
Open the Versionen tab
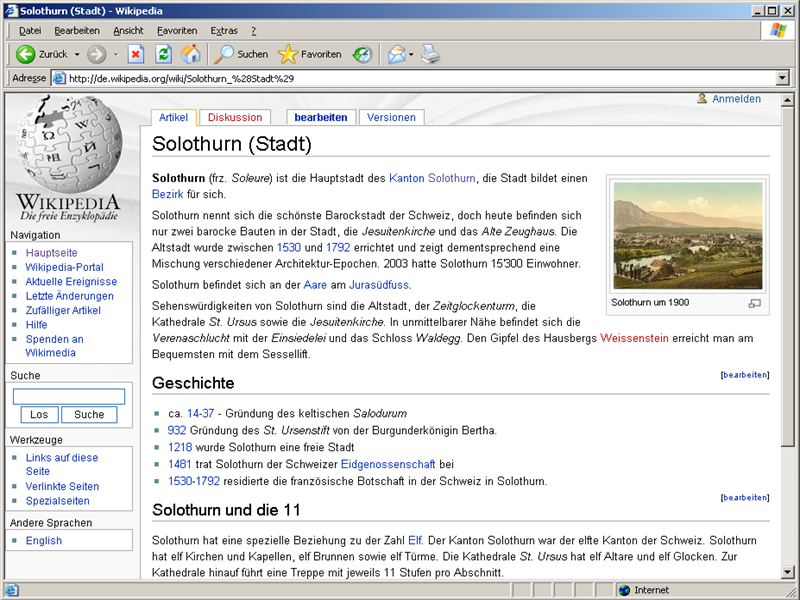[391, 117]
